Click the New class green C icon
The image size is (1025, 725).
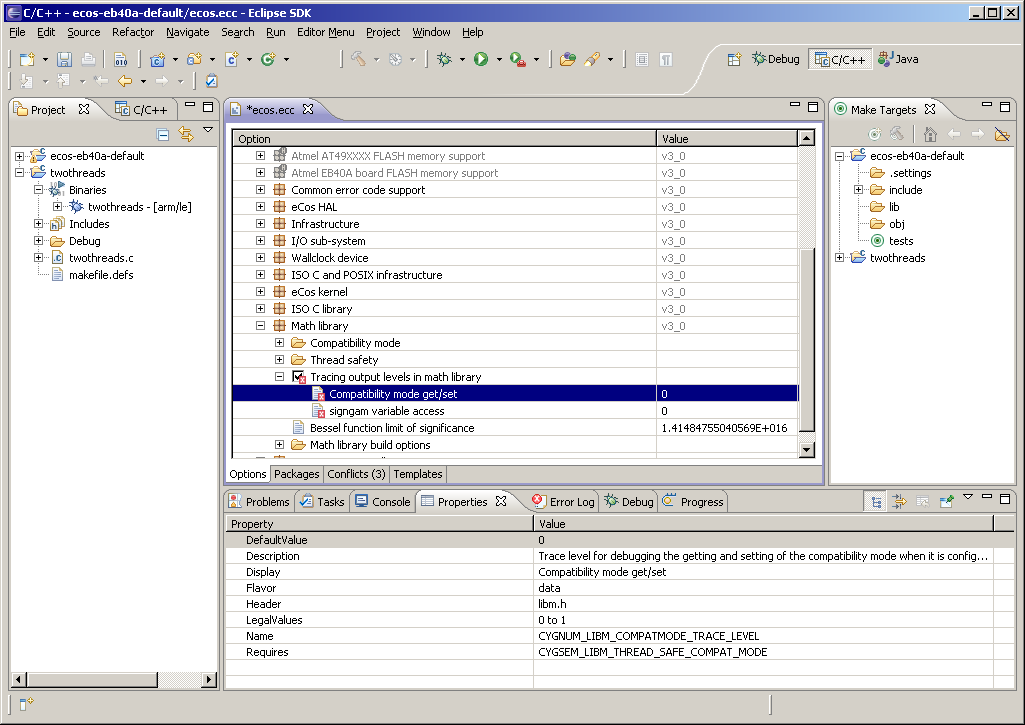tap(268, 59)
